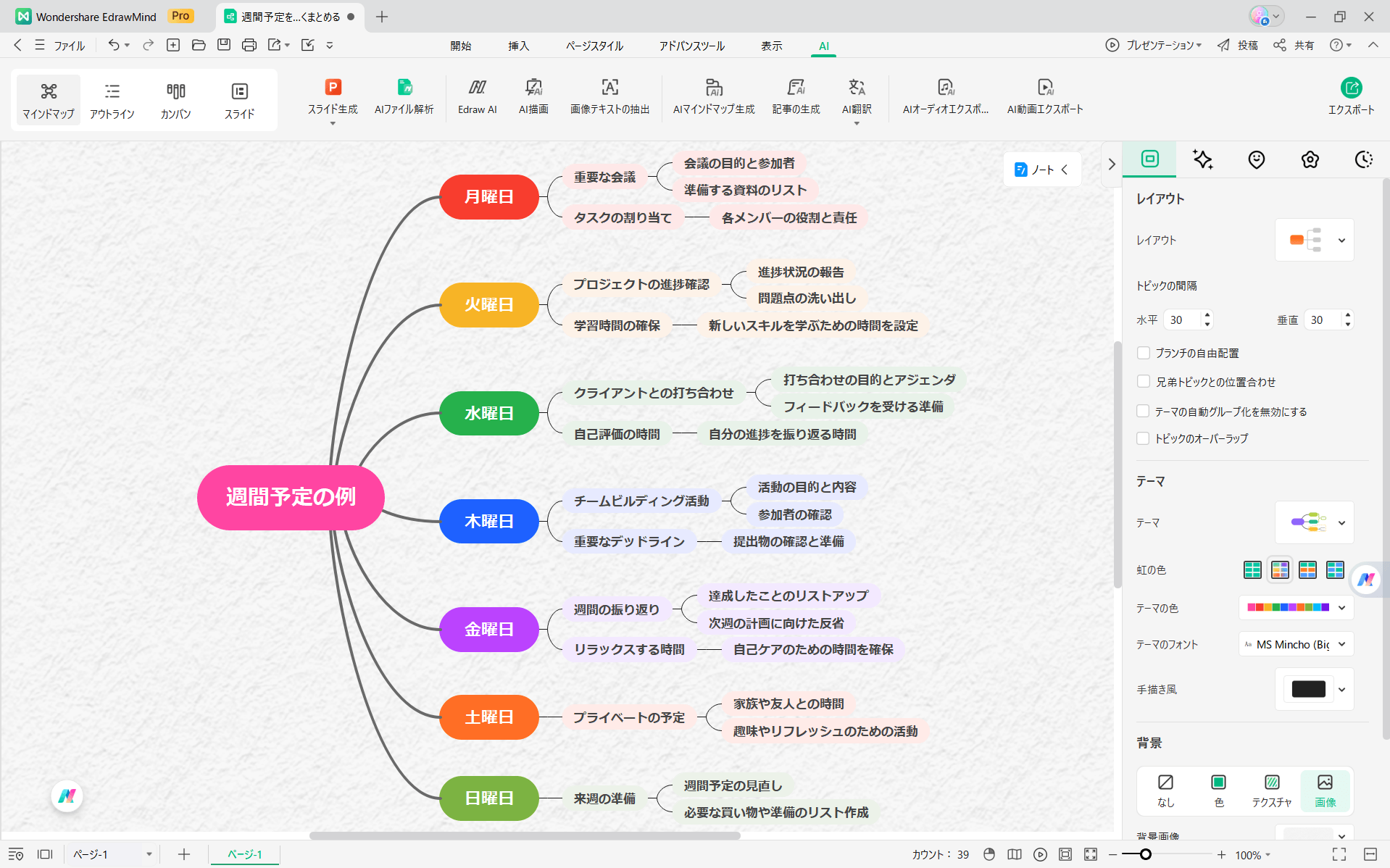Click the 投稿 publish button
1390x868 pixels.
1238,45
